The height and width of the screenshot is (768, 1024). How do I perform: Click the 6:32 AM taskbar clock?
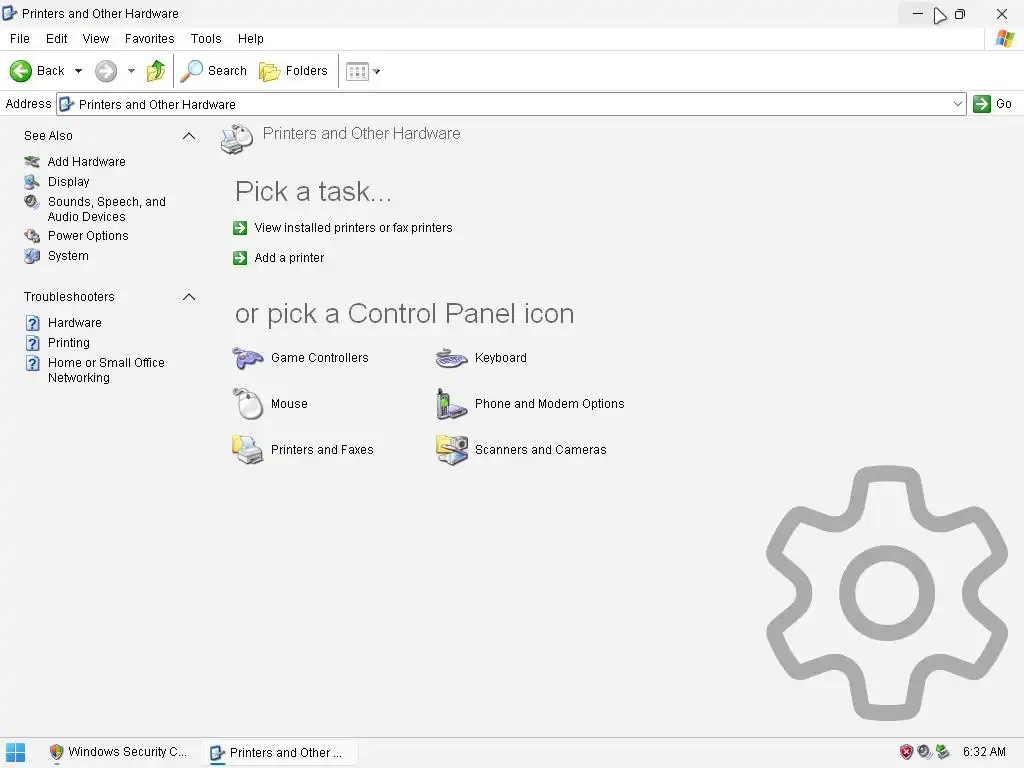tap(984, 752)
